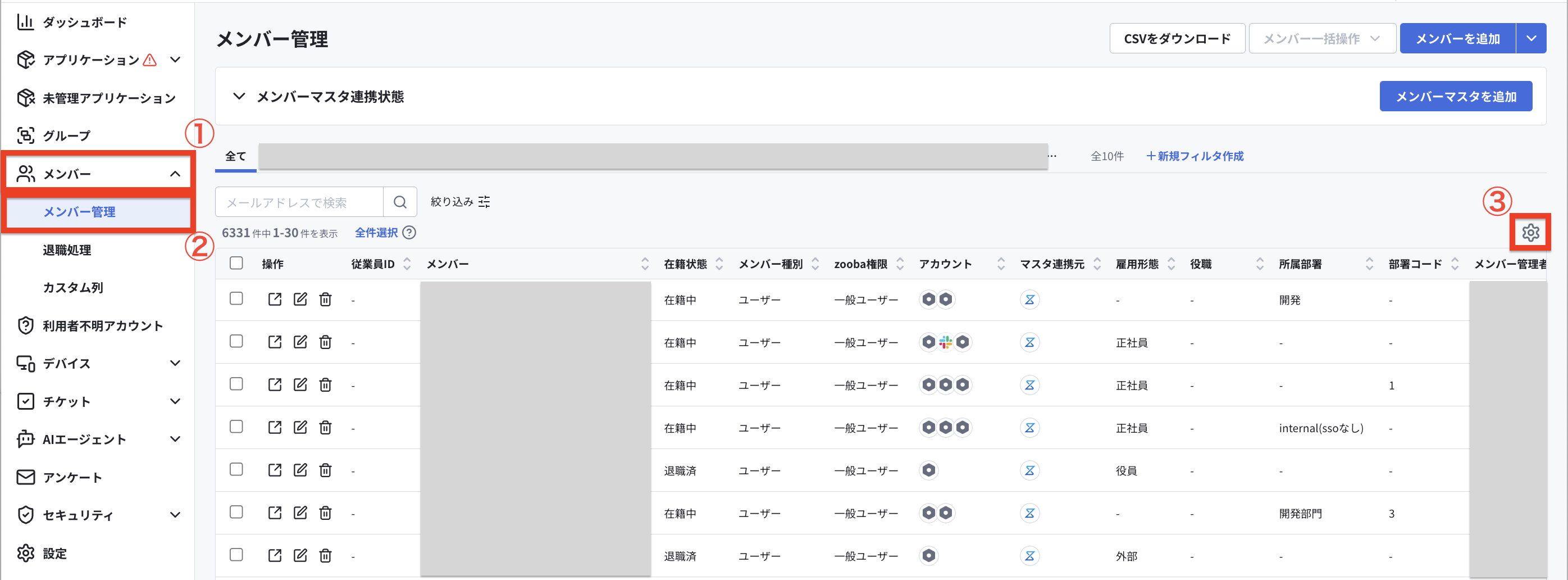Click the Slack account icon in second row
Viewport: 1568px width, 580px height.
(945, 342)
